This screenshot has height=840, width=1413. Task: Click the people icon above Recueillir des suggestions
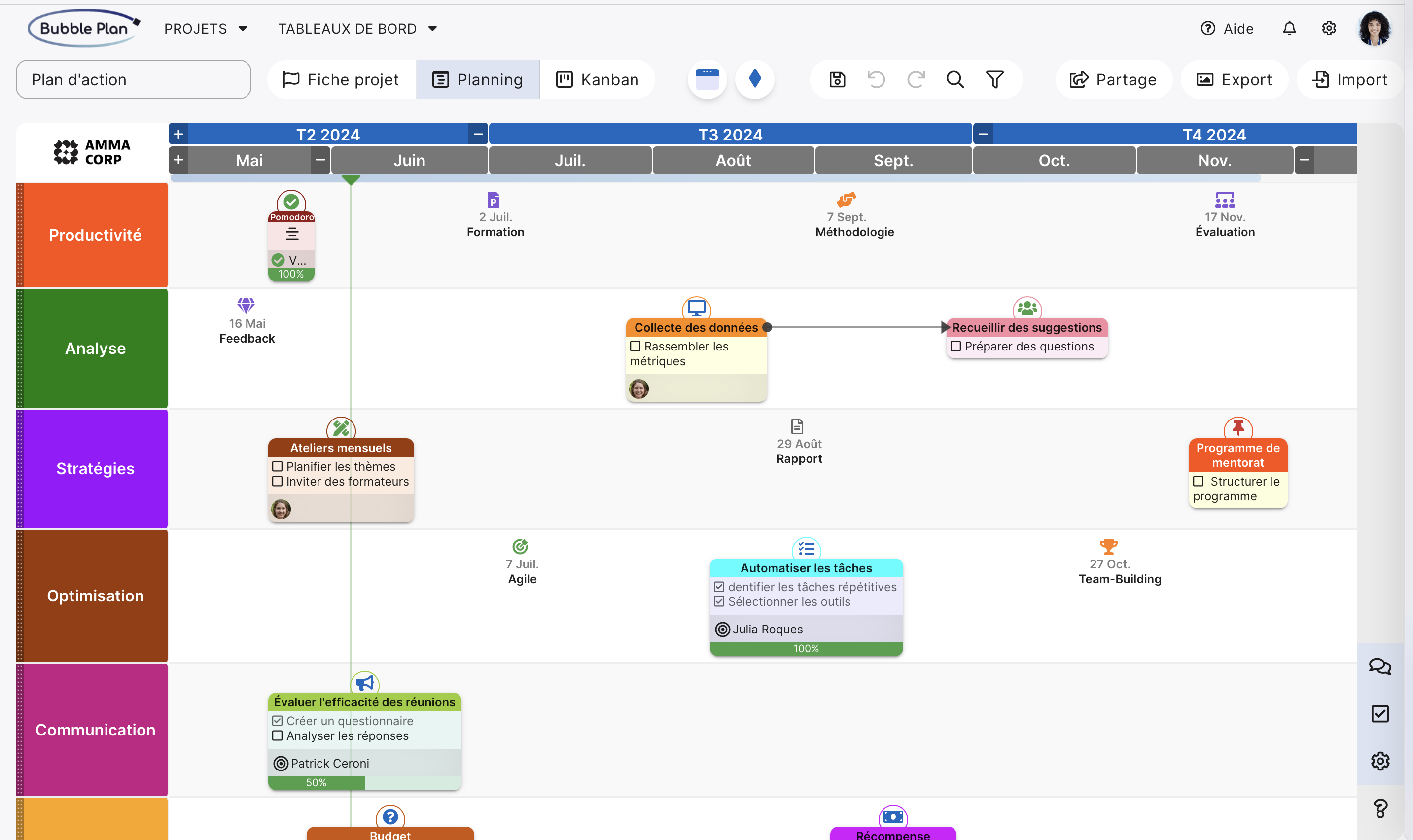[1027, 309]
